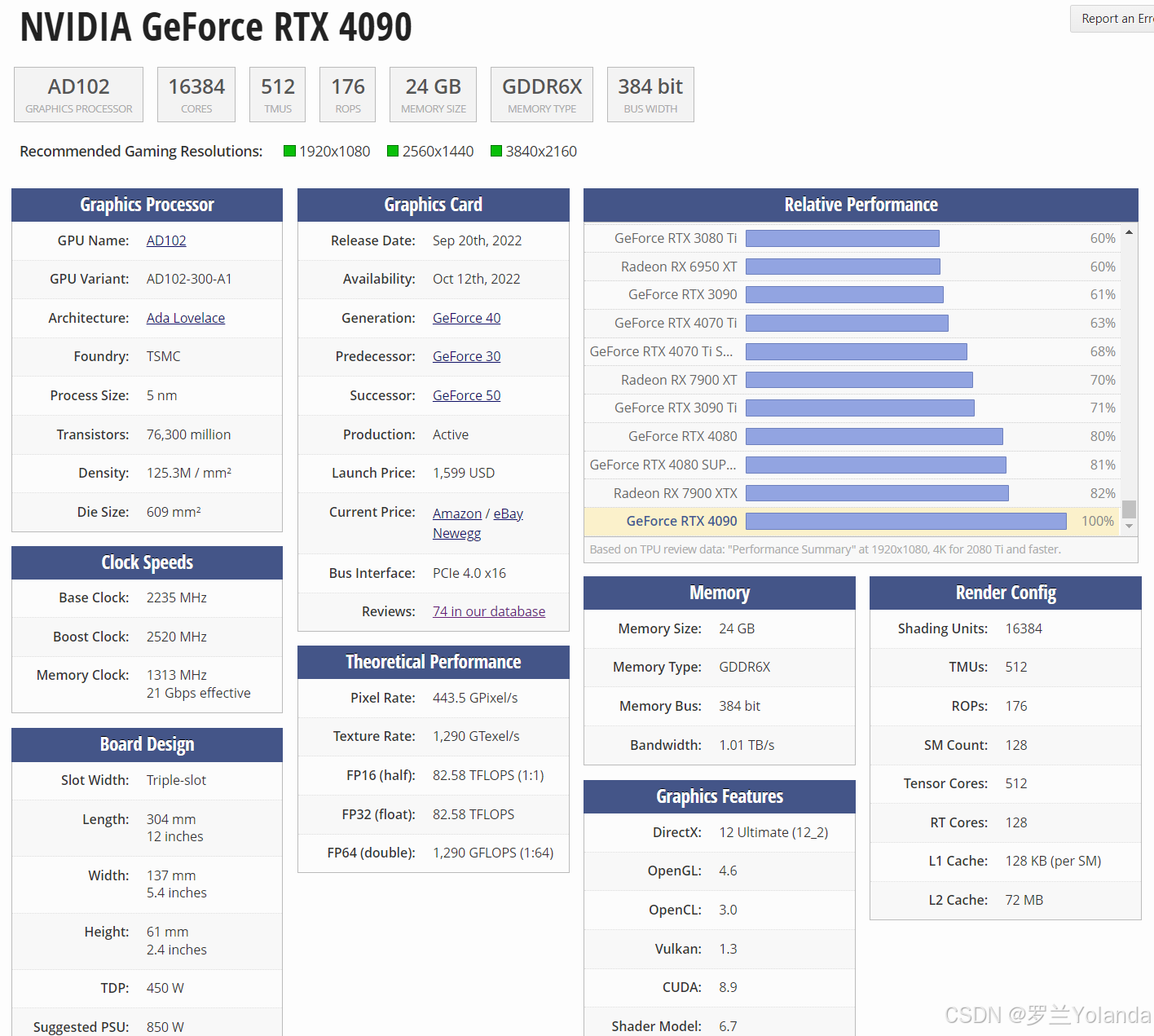Select the AD102-300-A1 GPU variant value
This screenshot has width=1154, height=1036.
click(189, 279)
